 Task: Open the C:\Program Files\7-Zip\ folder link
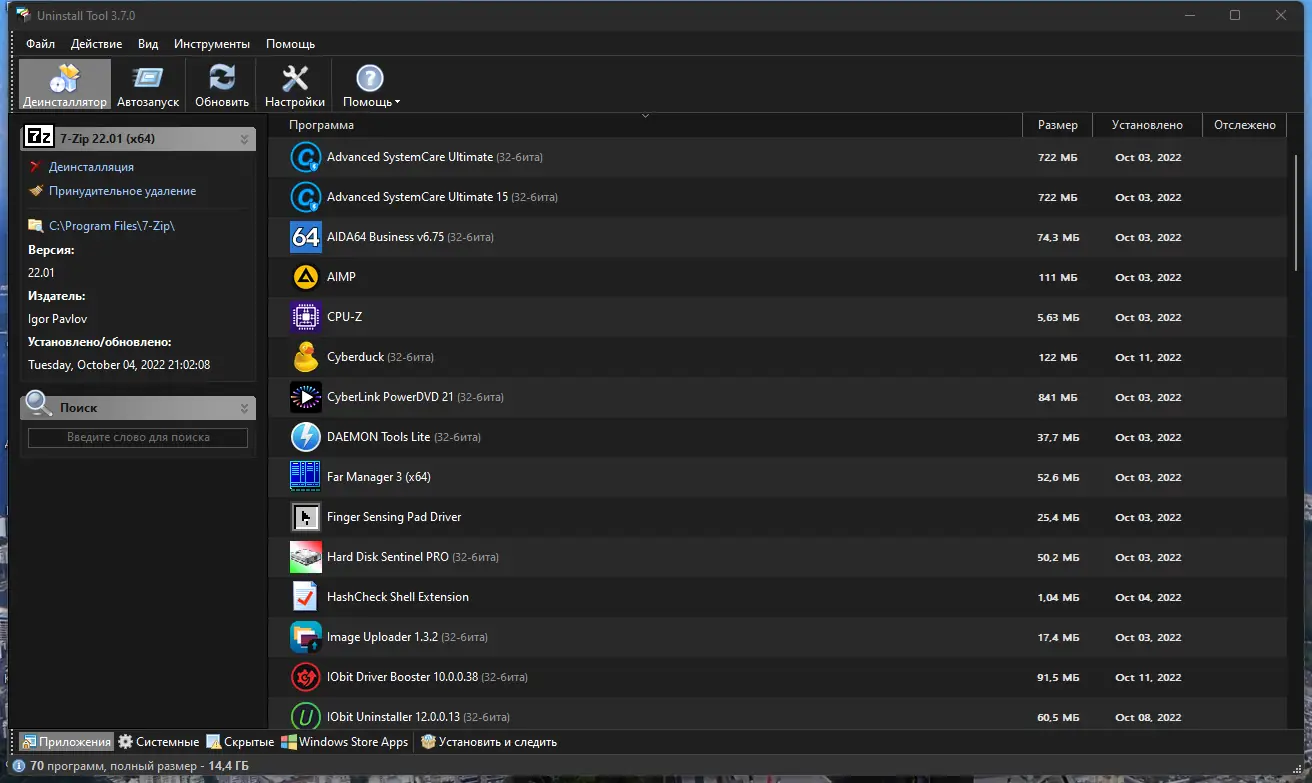tap(112, 226)
